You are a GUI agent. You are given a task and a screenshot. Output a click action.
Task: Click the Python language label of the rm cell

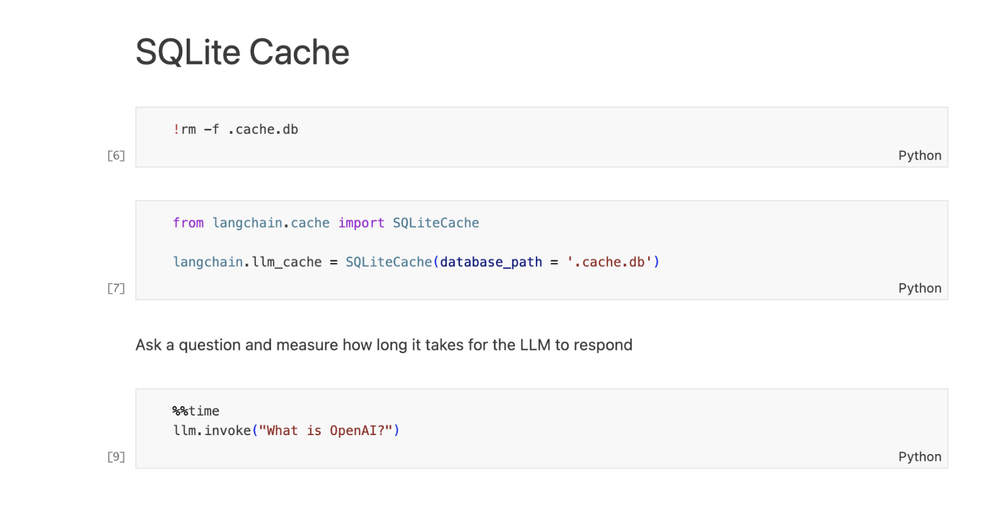click(x=919, y=155)
